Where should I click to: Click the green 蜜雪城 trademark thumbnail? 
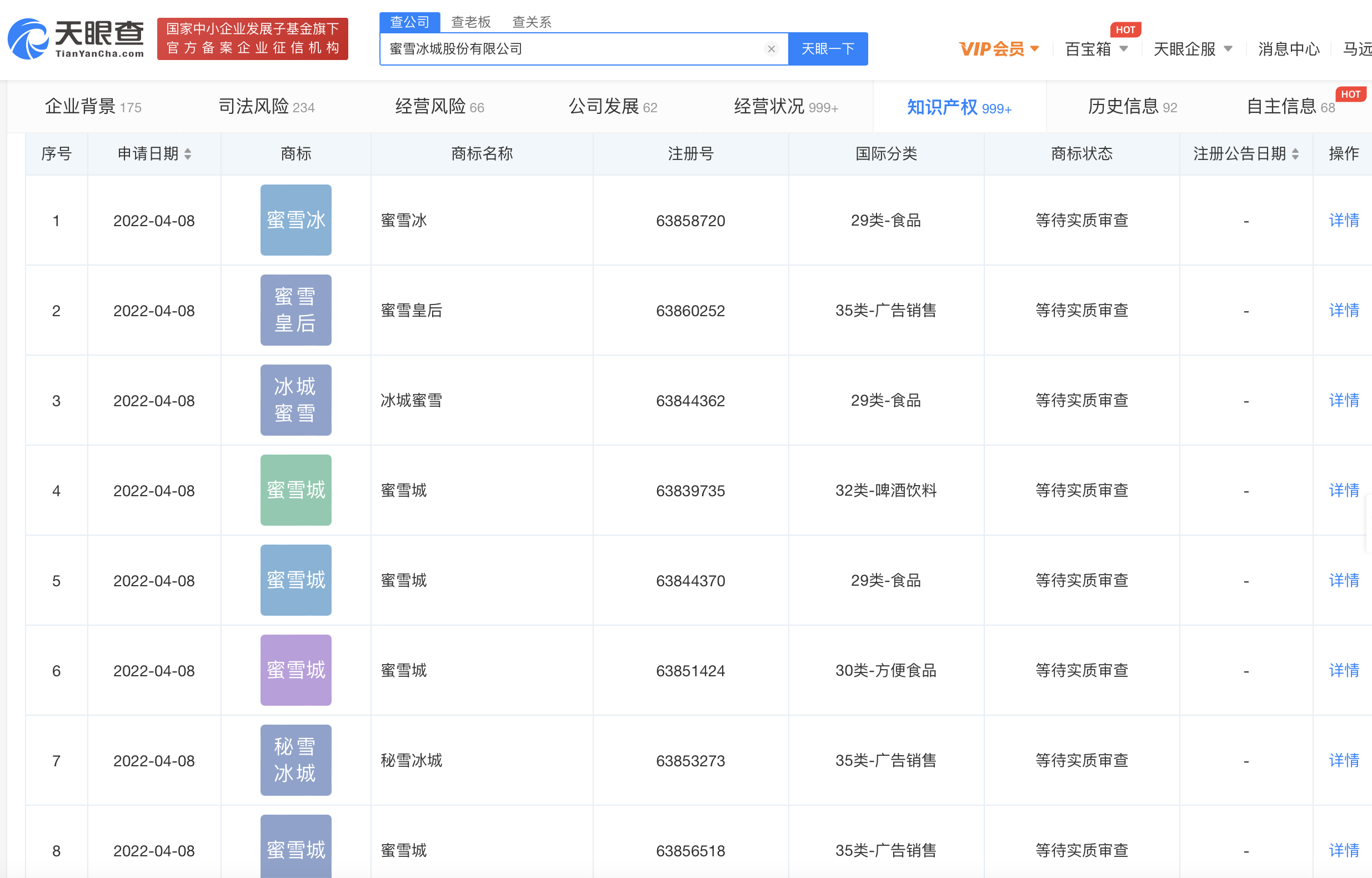coord(296,490)
